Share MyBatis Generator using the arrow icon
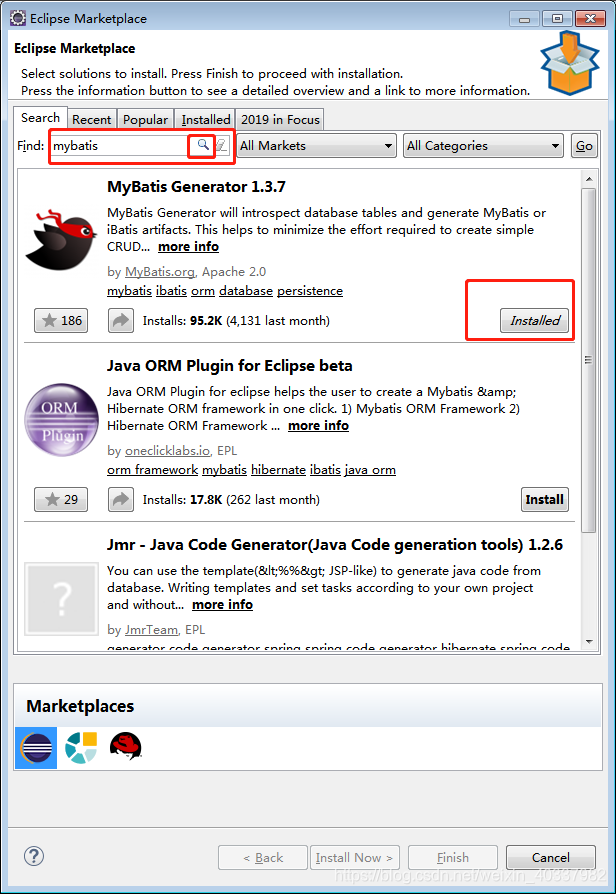 121,320
